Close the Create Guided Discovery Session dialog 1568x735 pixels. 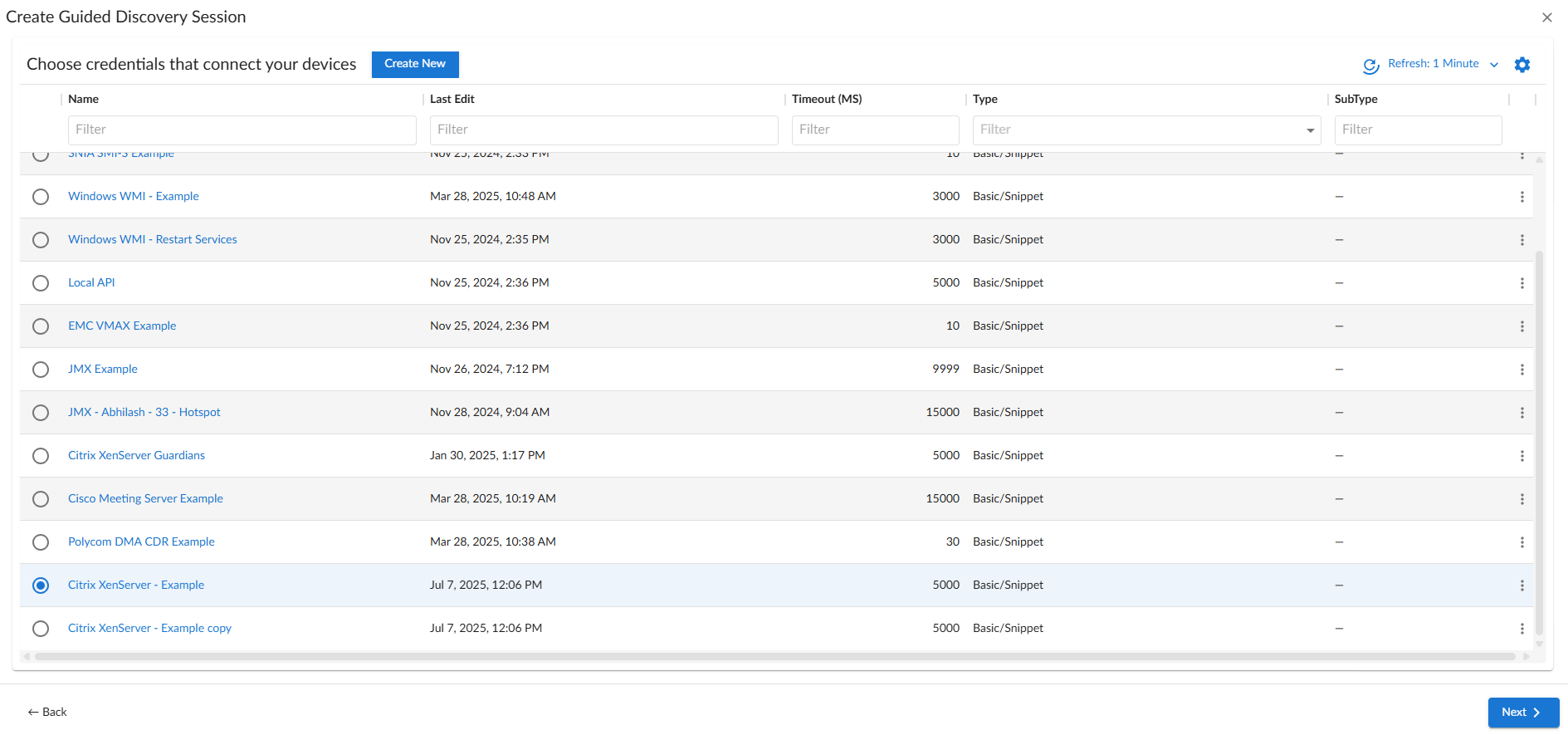tap(1546, 17)
